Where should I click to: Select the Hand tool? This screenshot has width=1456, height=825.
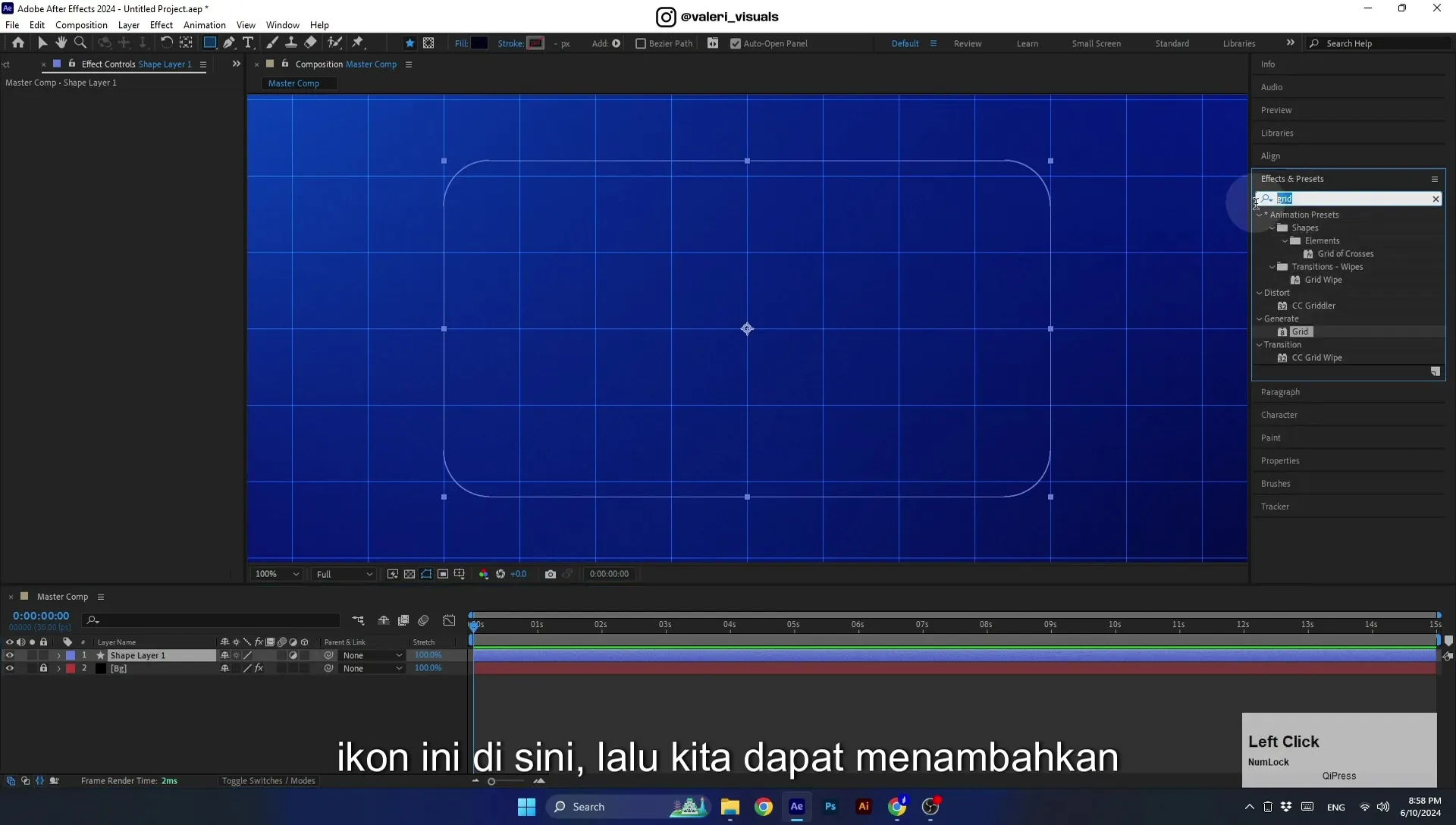coord(61,43)
